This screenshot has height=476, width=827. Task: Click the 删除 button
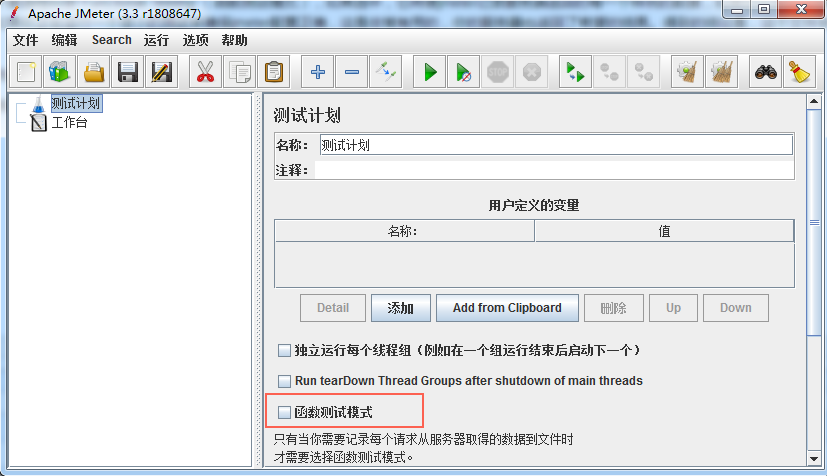tap(613, 308)
